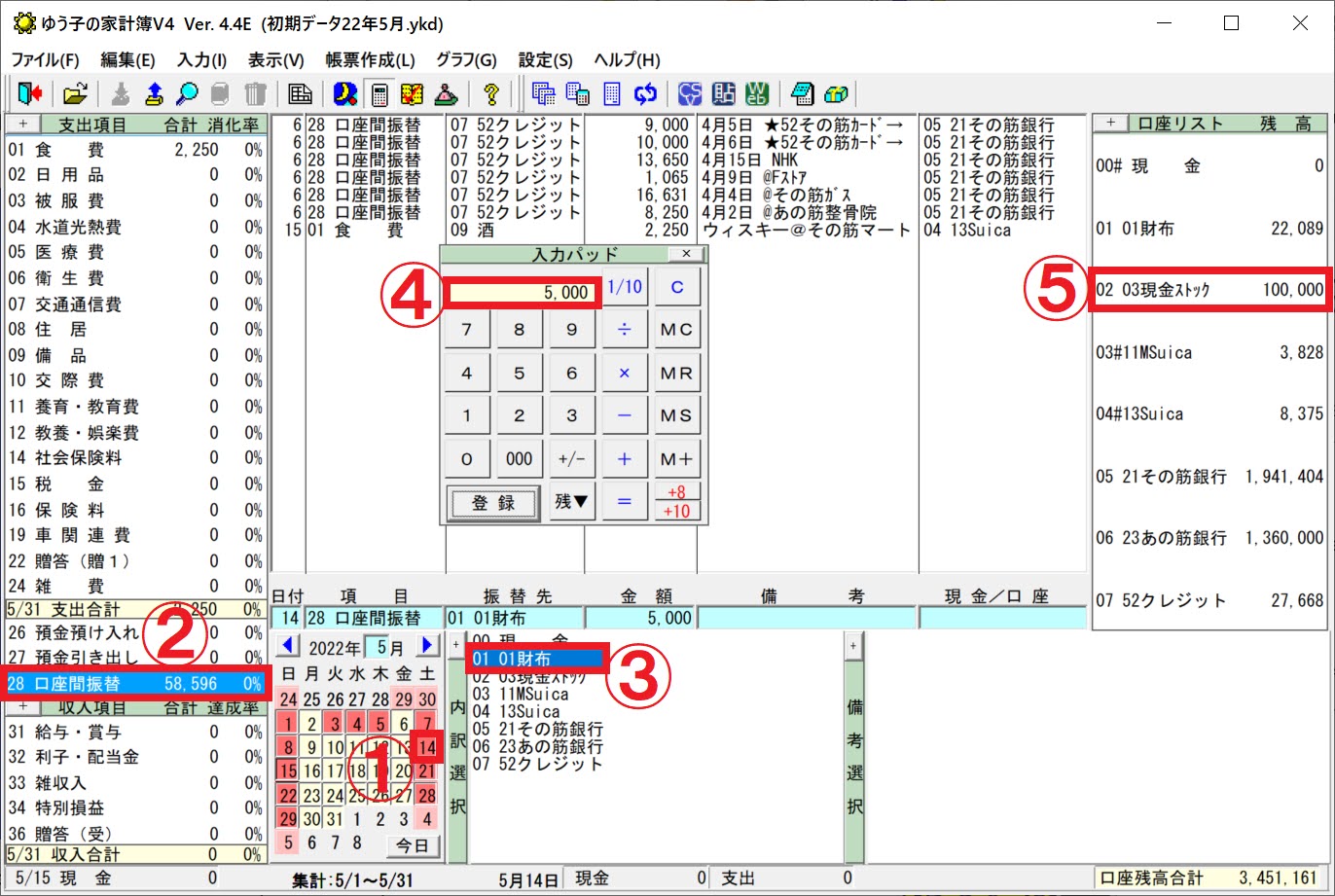The width and height of the screenshot is (1335, 896).
Task: Open the ファイル(F) menu
Action: 45,59
